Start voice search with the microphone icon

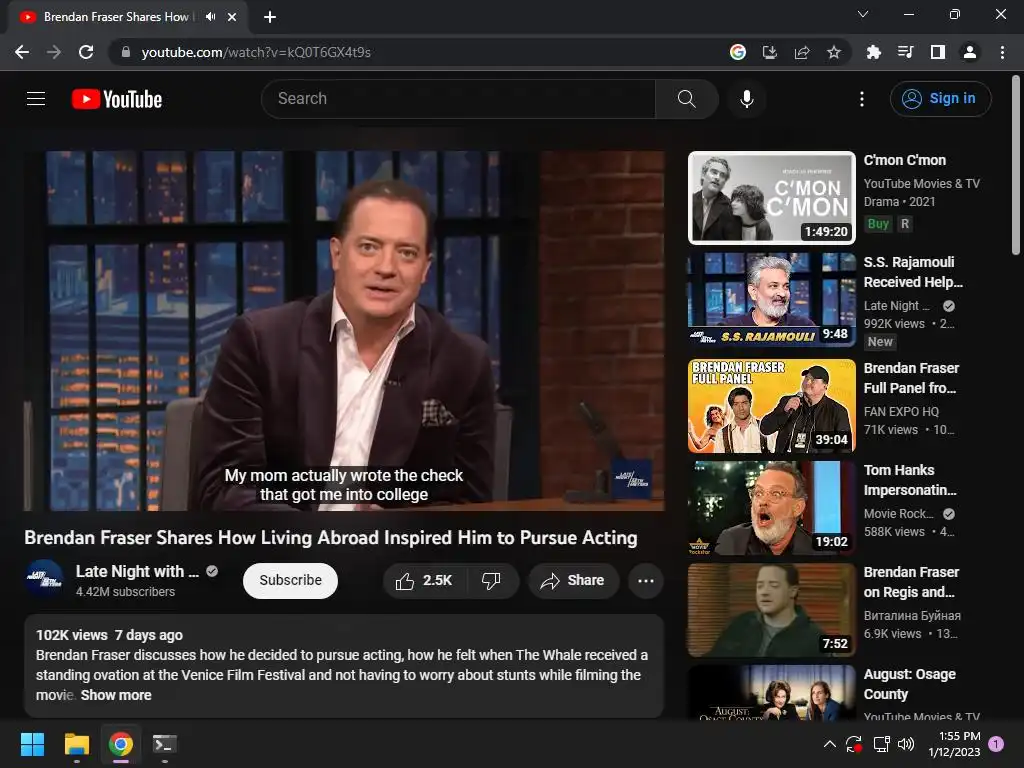click(x=746, y=99)
